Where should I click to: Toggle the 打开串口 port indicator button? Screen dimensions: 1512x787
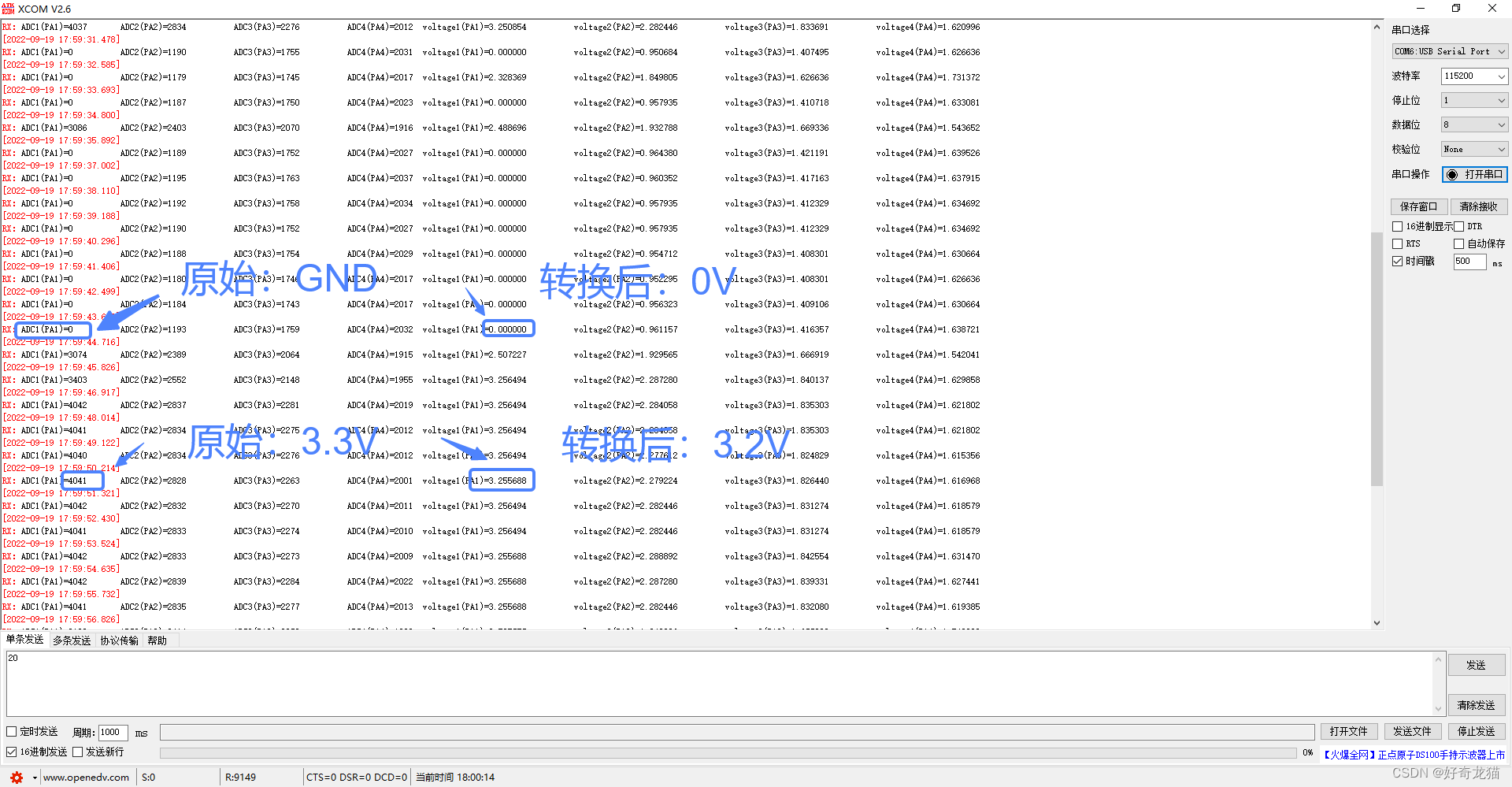pyautogui.click(x=1475, y=174)
